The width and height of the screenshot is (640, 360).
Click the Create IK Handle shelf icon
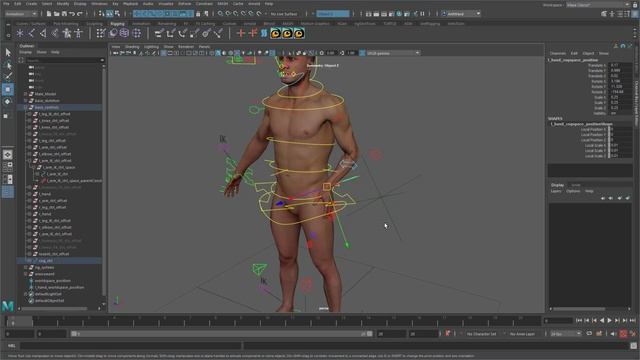coord(43,33)
